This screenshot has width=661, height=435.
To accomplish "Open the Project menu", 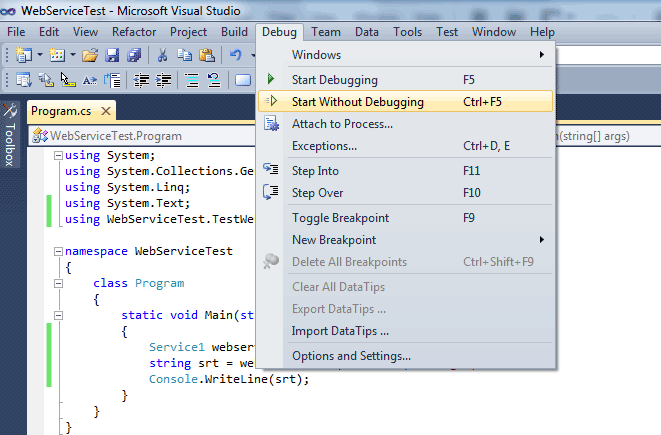I will click(188, 32).
